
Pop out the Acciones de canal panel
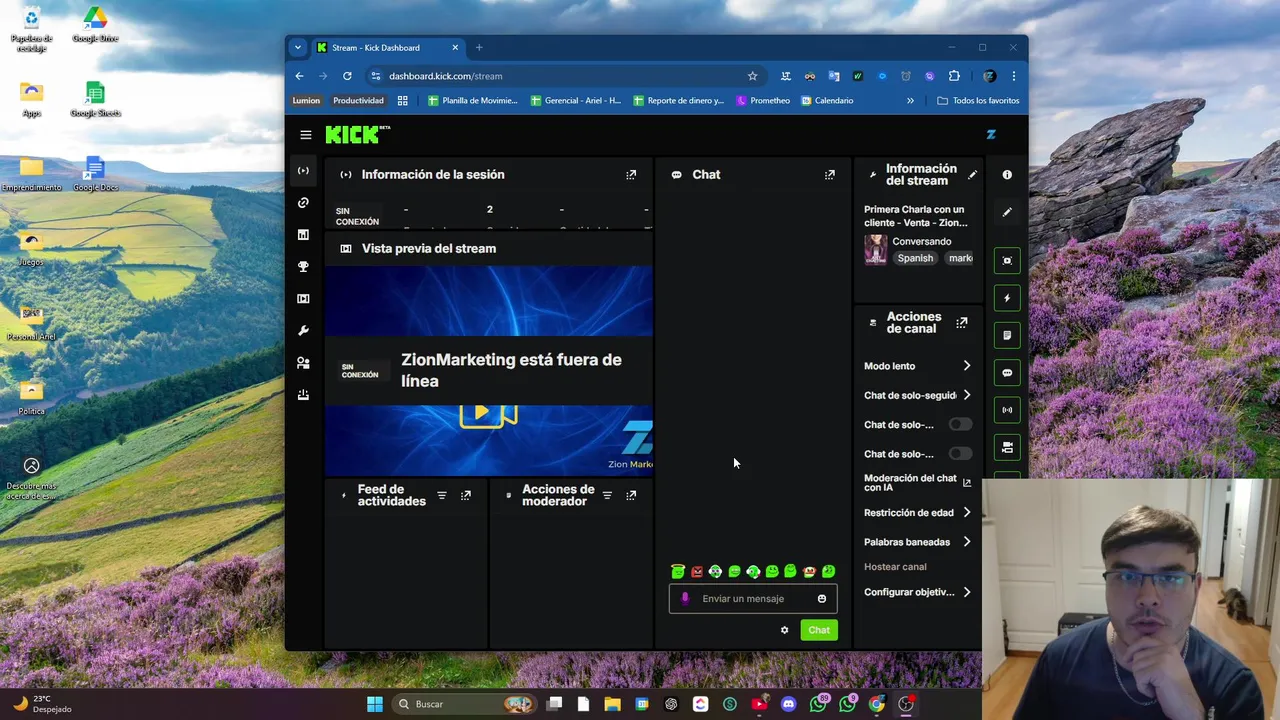(x=962, y=323)
